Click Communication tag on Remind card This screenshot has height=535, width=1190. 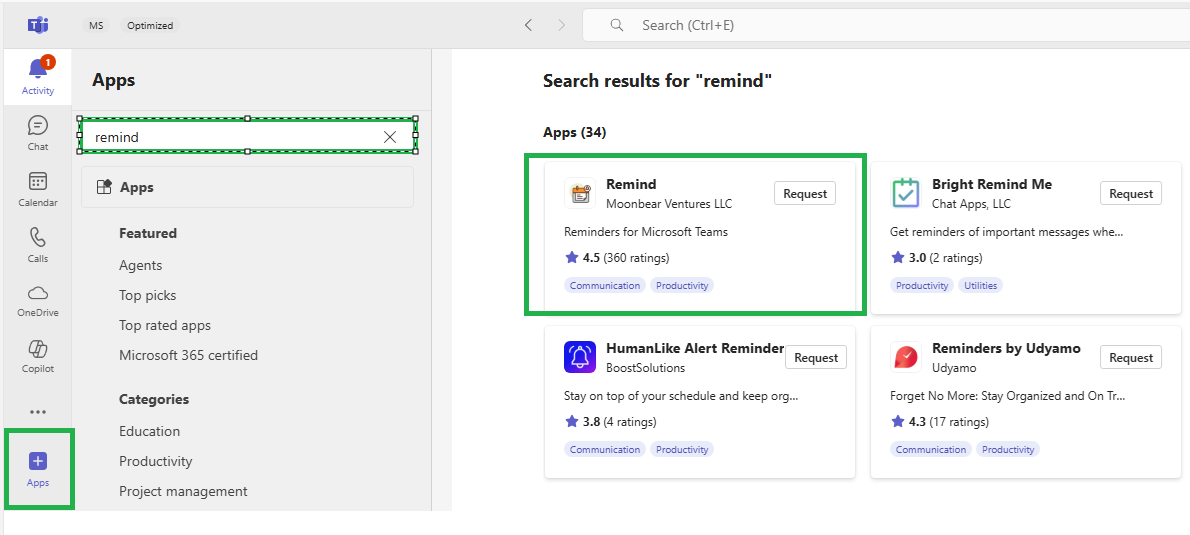tap(605, 285)
